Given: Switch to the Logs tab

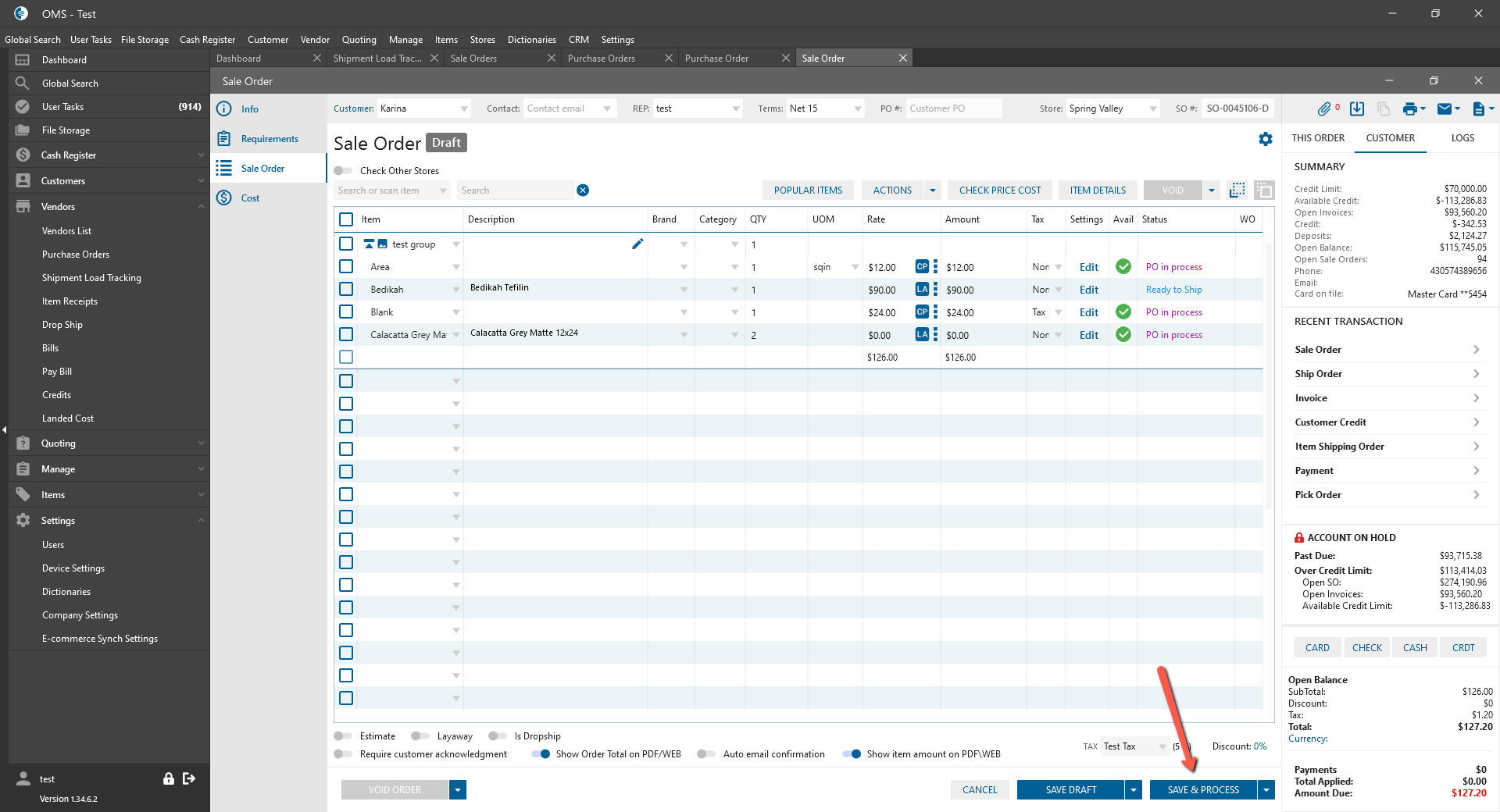Looking at the screenshot, I should [x=1462, y=138].
